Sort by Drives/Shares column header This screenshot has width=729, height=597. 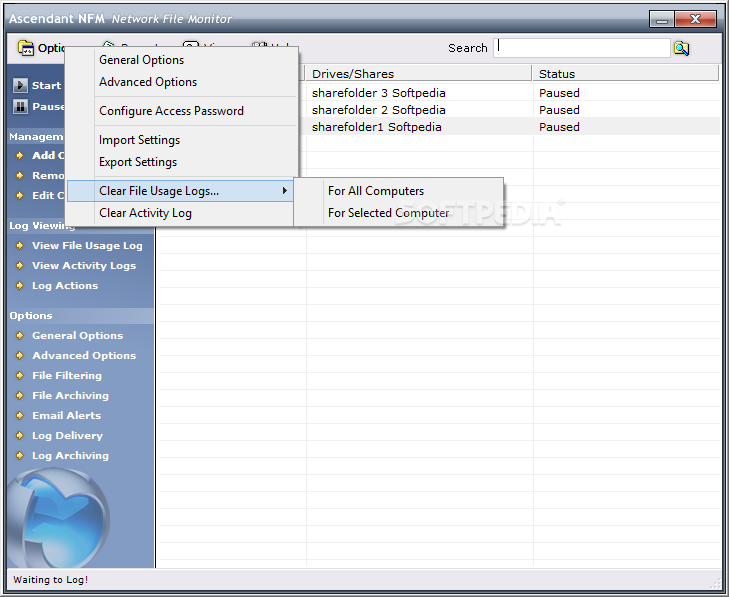[418, 74]
